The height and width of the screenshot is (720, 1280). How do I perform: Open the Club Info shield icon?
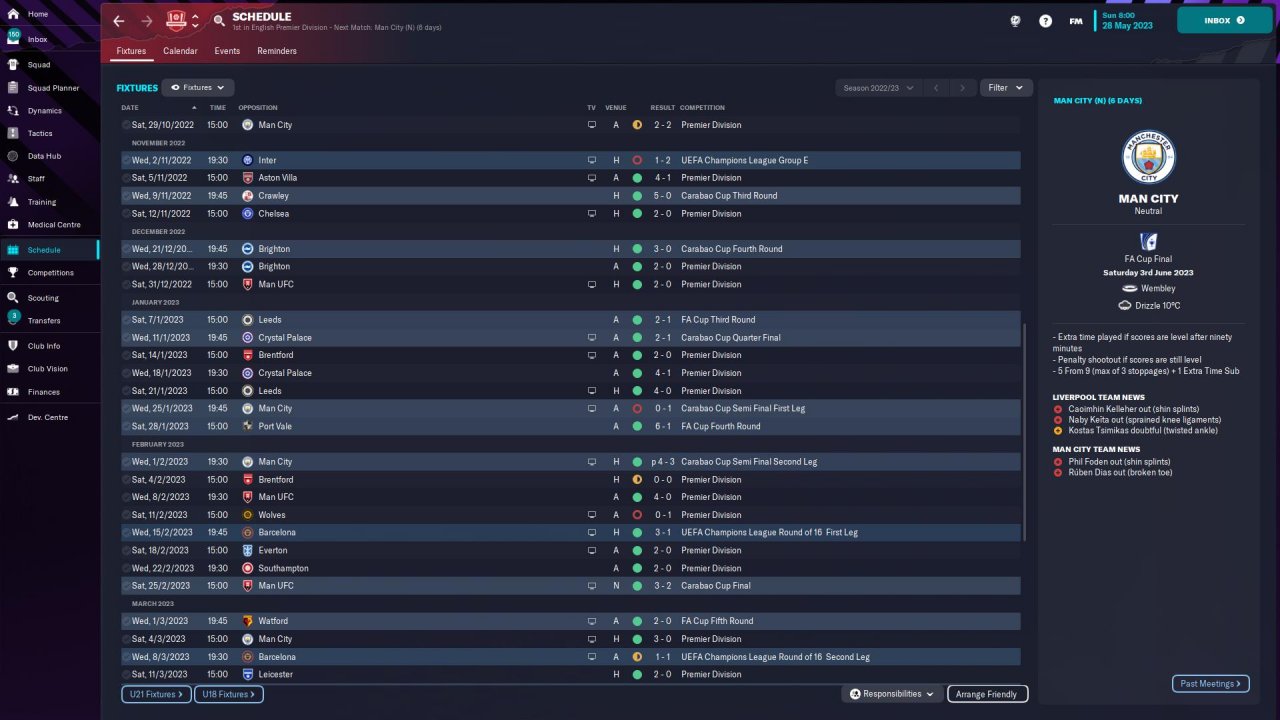(13, 346)
